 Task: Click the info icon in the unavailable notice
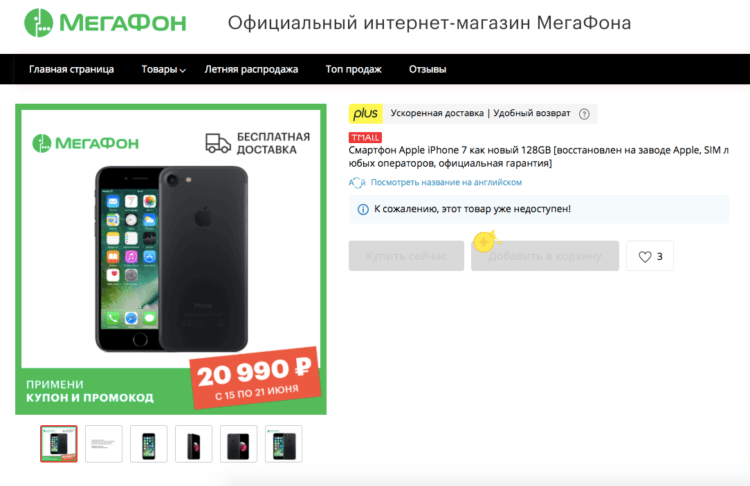point(363,209)
